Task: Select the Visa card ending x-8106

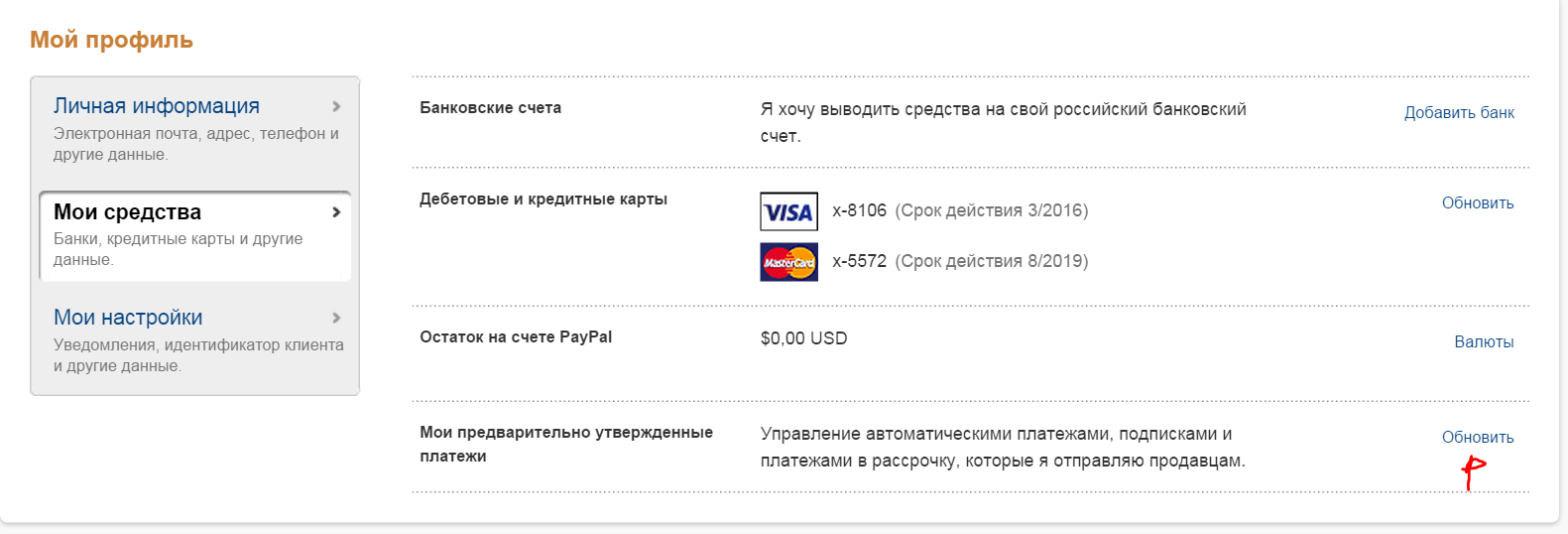Action: [x=859, y=210]
